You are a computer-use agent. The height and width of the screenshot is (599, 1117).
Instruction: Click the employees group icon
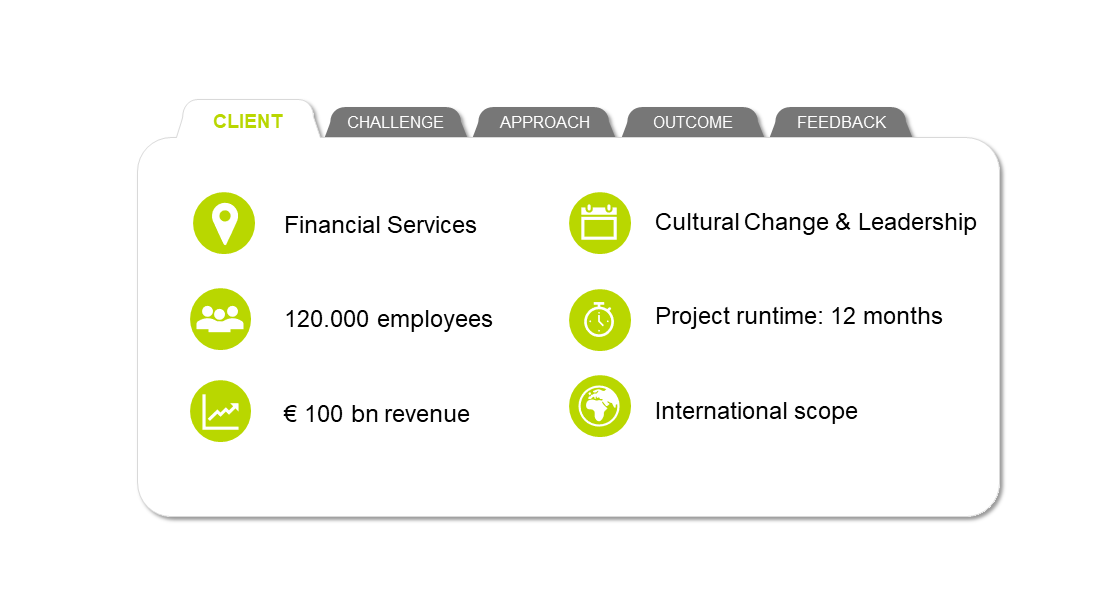220,319
